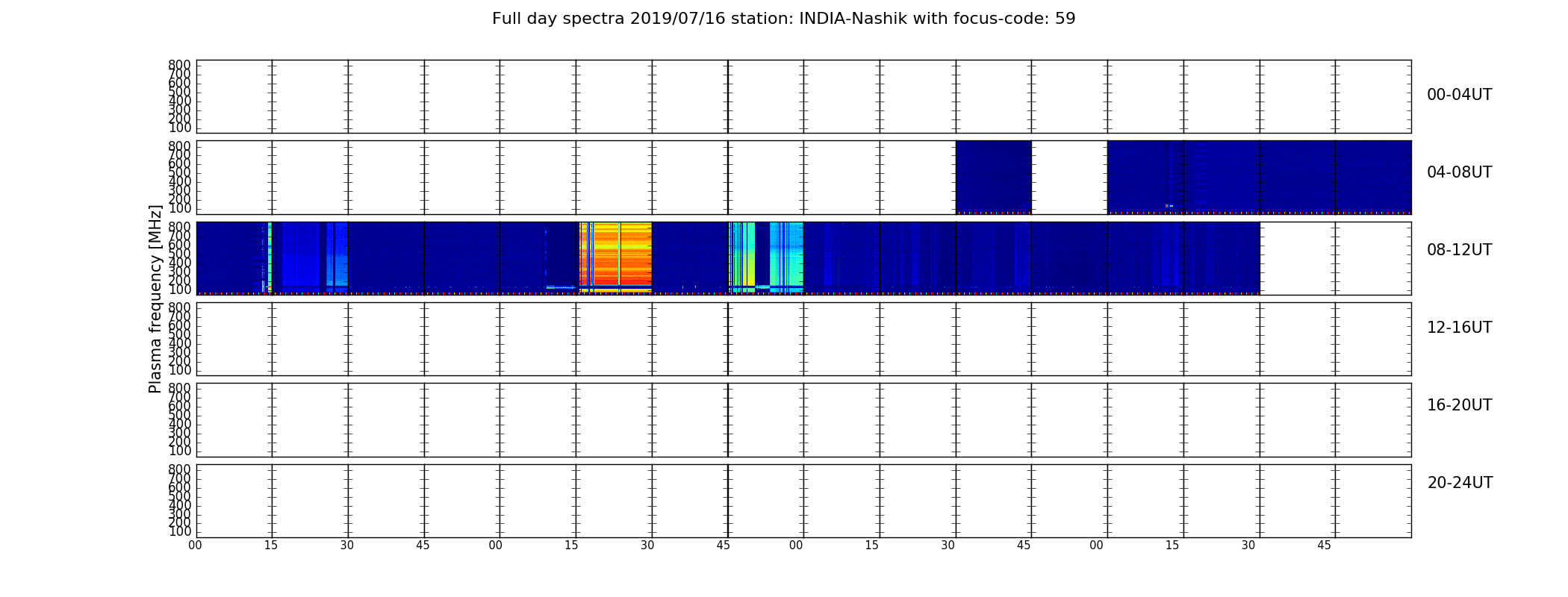The width and height of the screenshot is (1568, 597).
Task: Click the orange-red burst in the 08-12UT spectrum
Action: [615, 257]
